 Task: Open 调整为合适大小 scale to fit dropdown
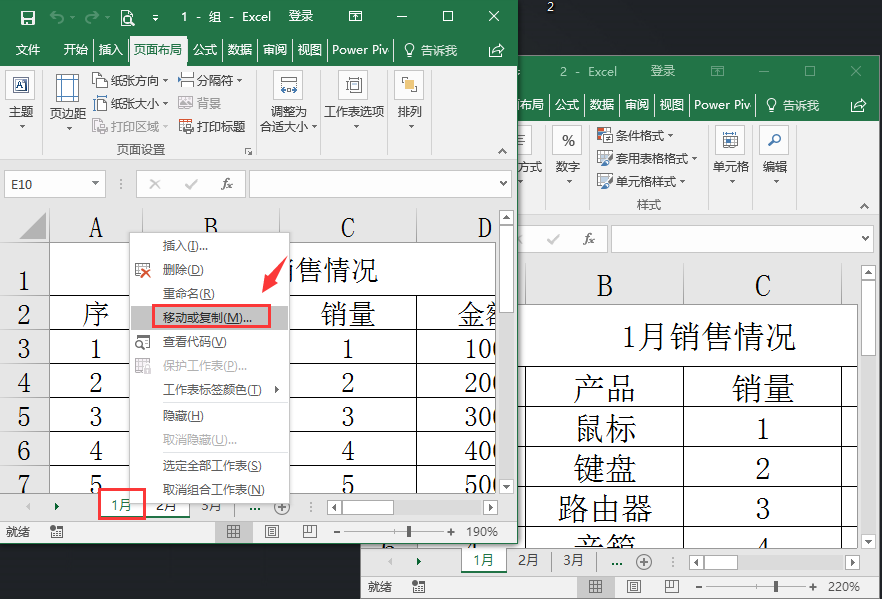pyautogui.click(x=289, y=101)
